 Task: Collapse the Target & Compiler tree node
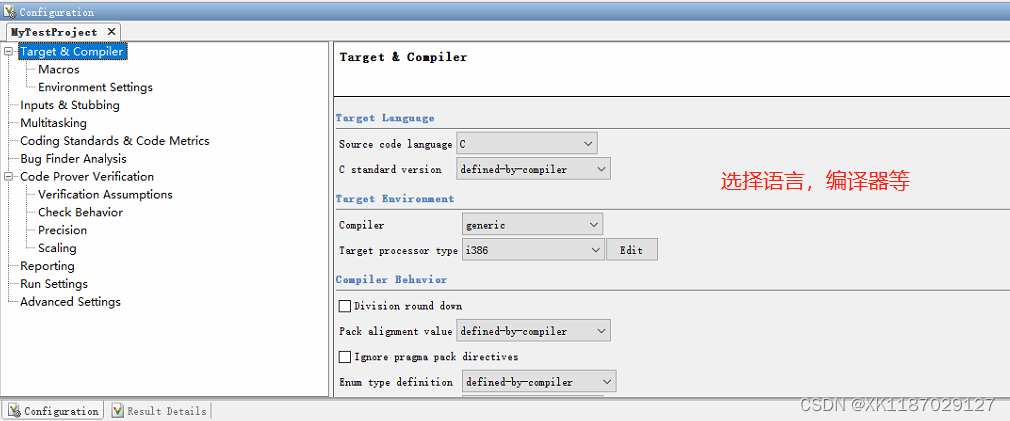tap(8, 51)
